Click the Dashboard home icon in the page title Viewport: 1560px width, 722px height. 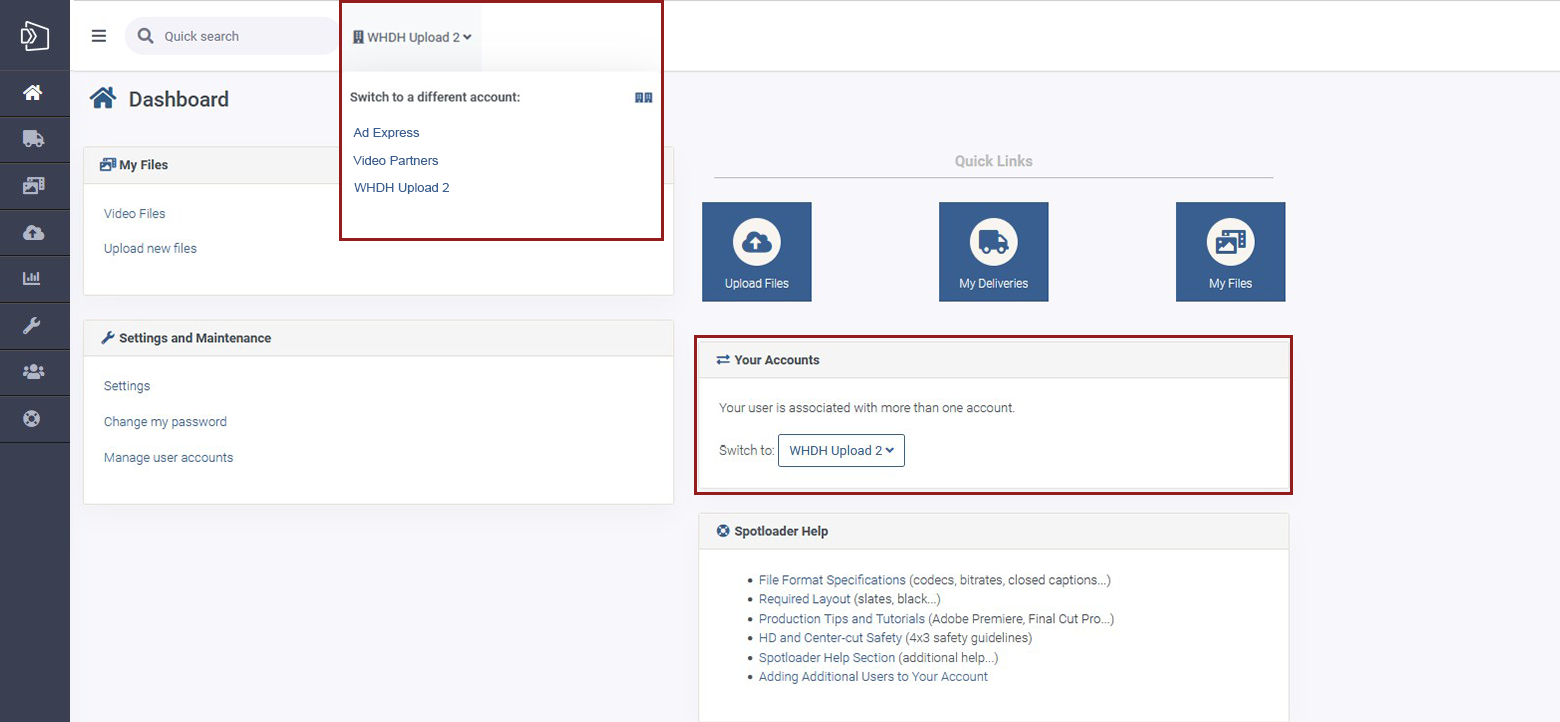[x=103, y=98]
